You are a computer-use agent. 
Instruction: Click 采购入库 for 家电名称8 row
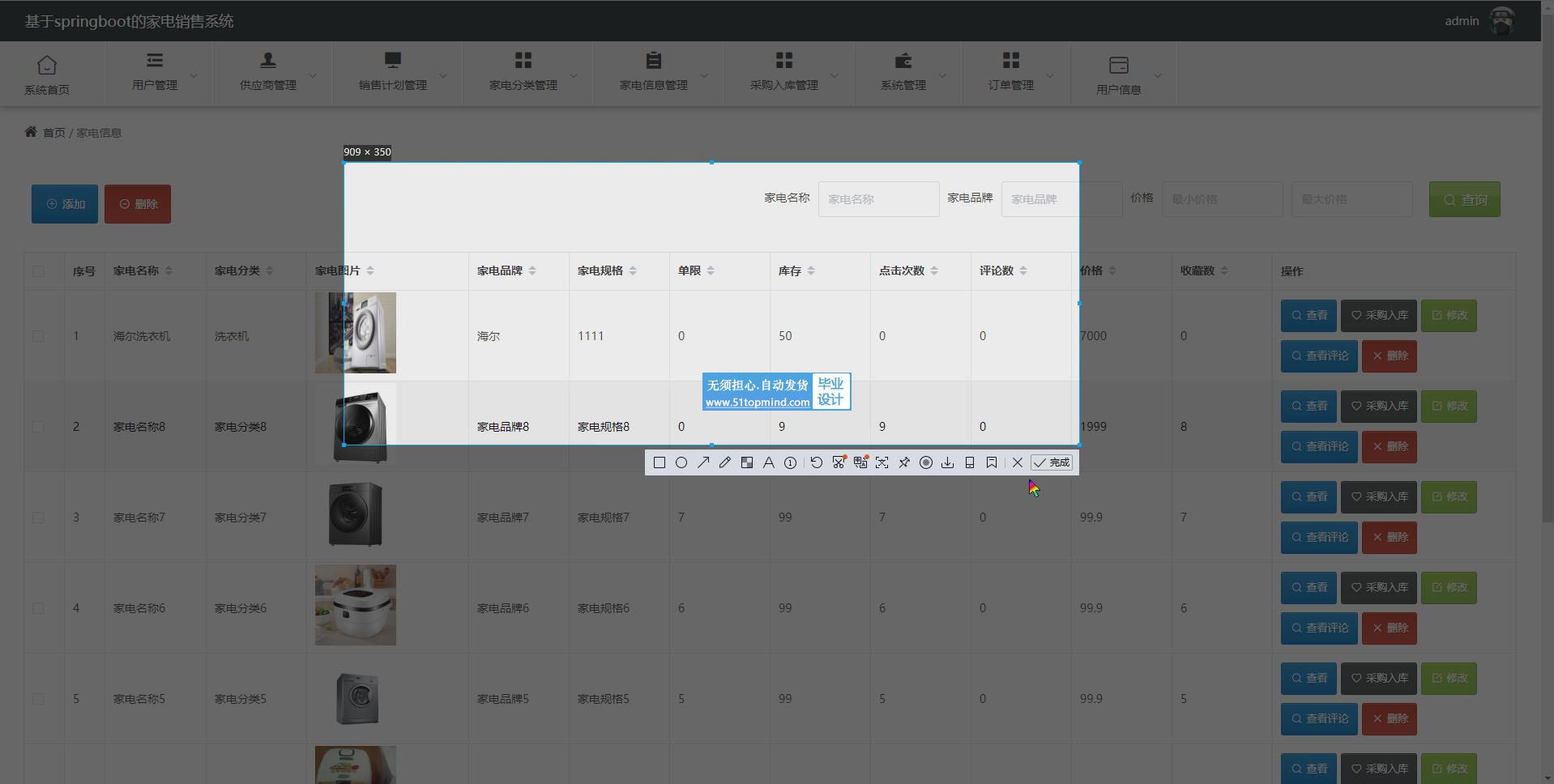[1379, 406]
